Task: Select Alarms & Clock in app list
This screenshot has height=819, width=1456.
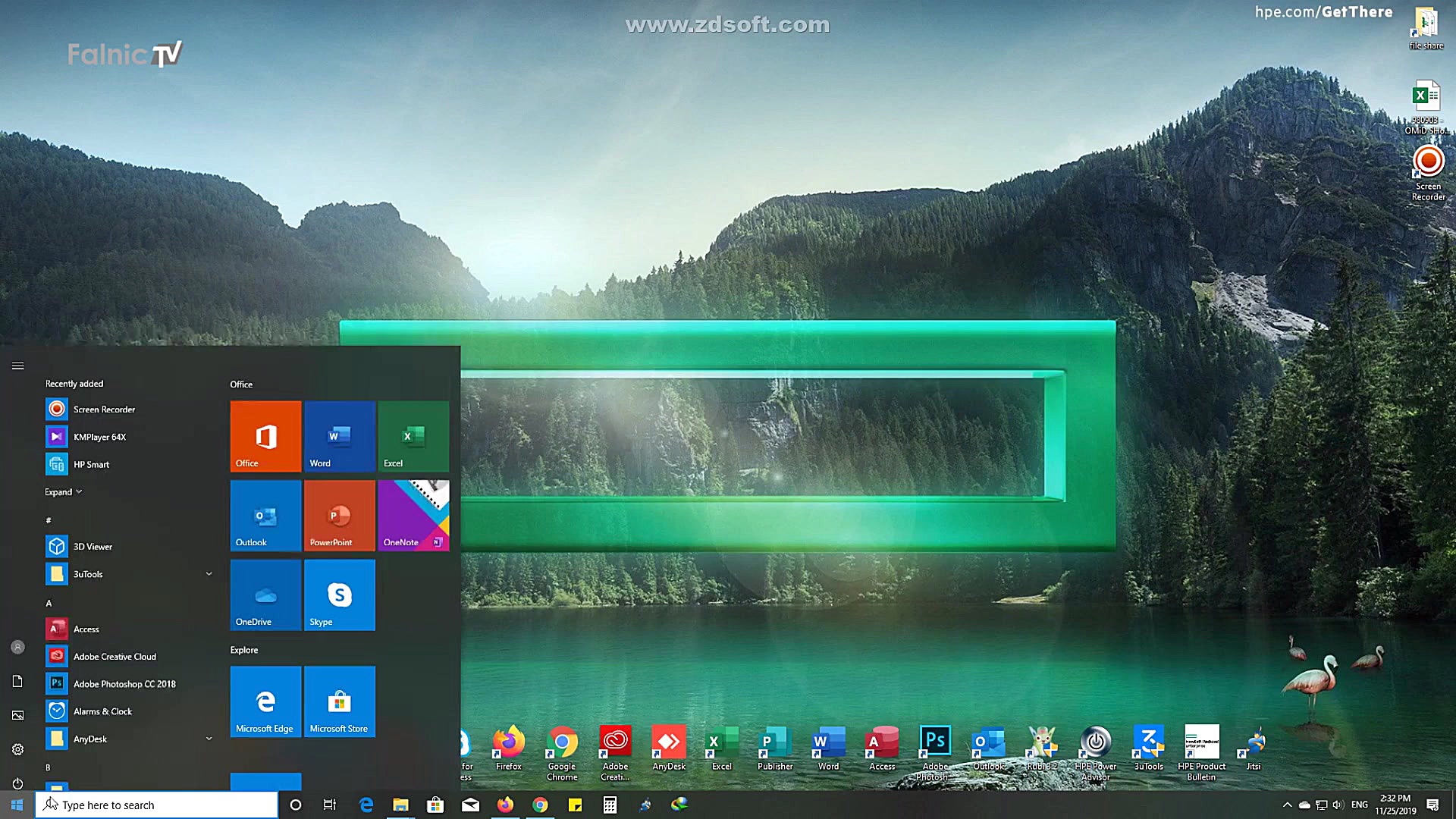Action: tap(102, 711)
